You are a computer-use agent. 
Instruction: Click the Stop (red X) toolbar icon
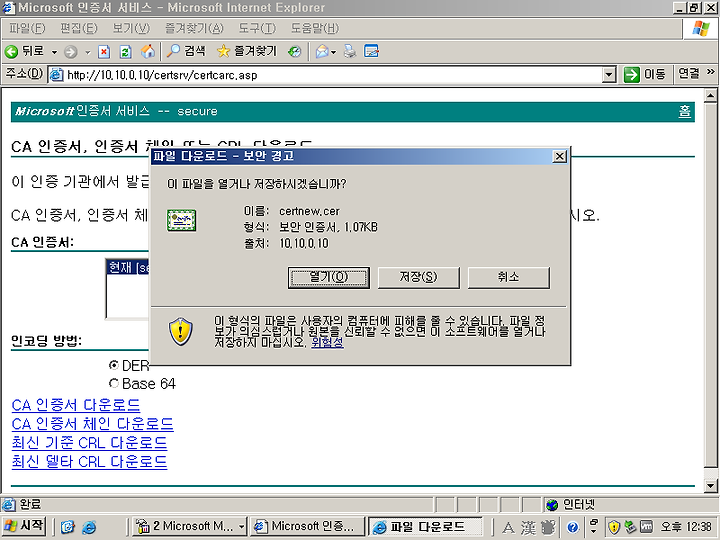tap(104, 51)
